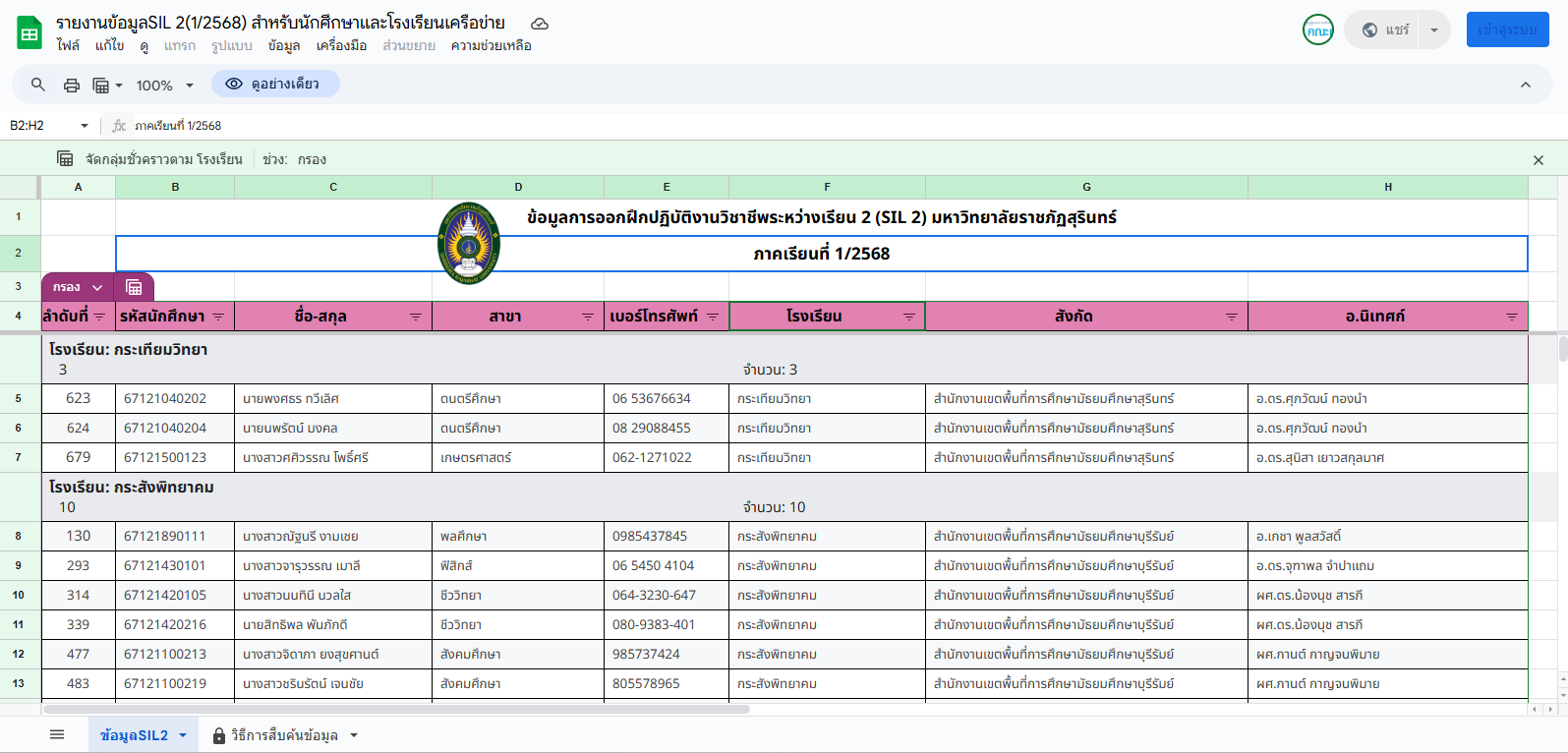Click the table icon next to กรอง tab
Image resolution: width=1568 pixels, height=753 pixels.
[134, 287]
